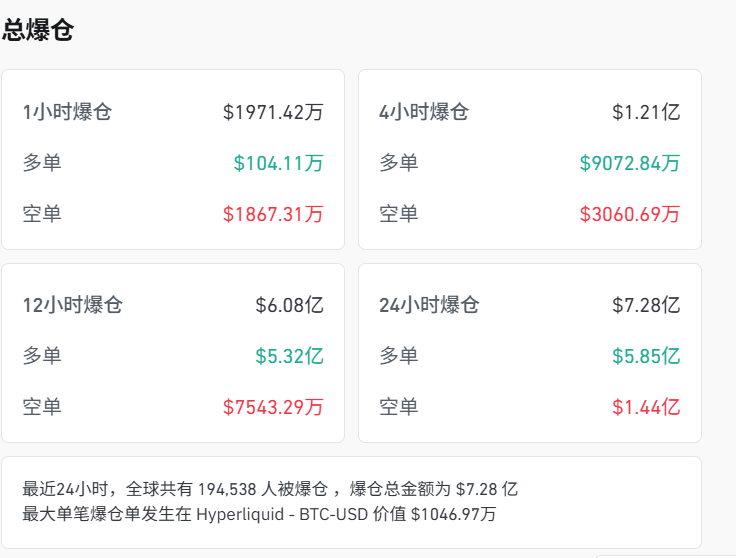Viewport: 736px width, 558px height.
Task: Click the 12-hour total value $6.08亿
Action: [290, 305]
